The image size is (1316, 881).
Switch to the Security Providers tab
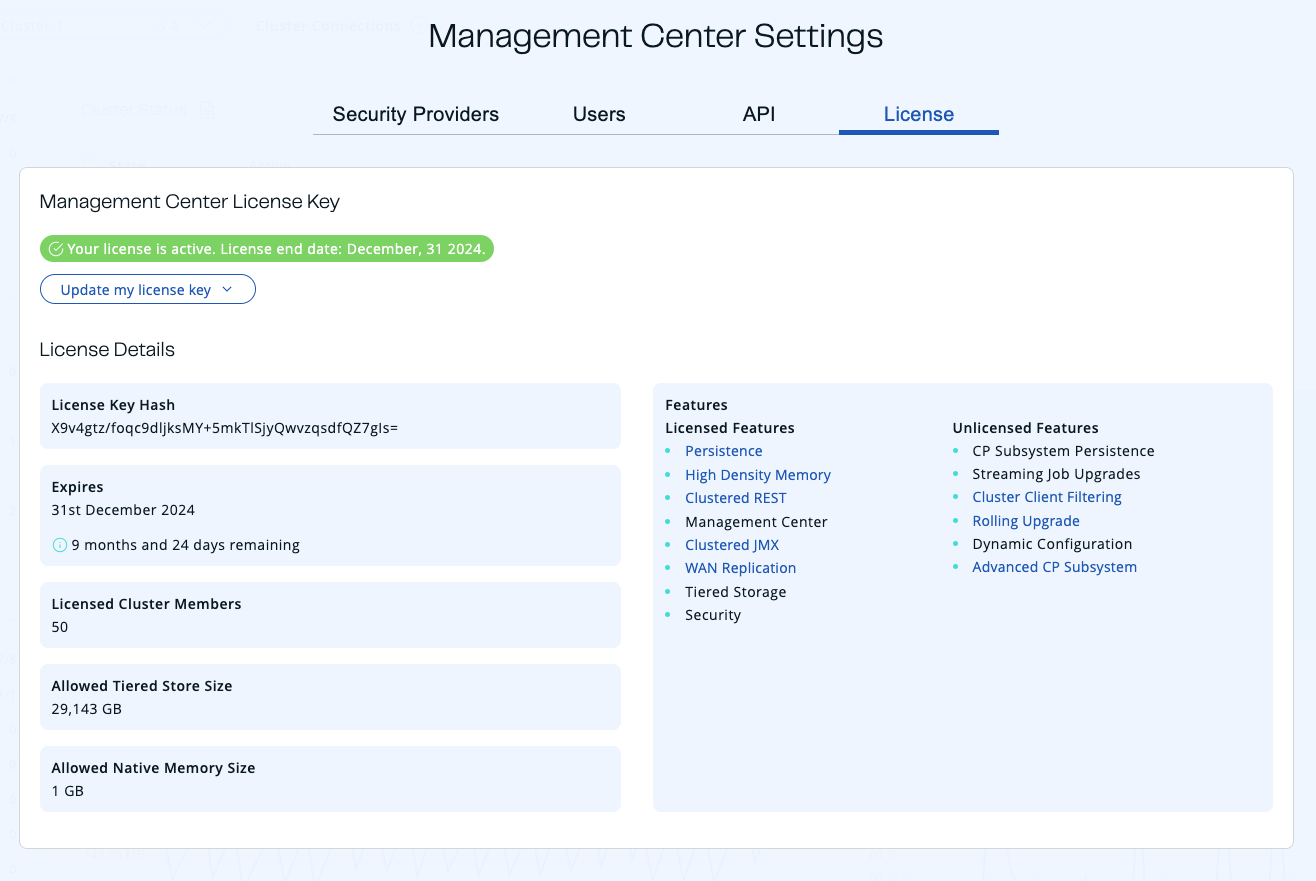(414, 114)
